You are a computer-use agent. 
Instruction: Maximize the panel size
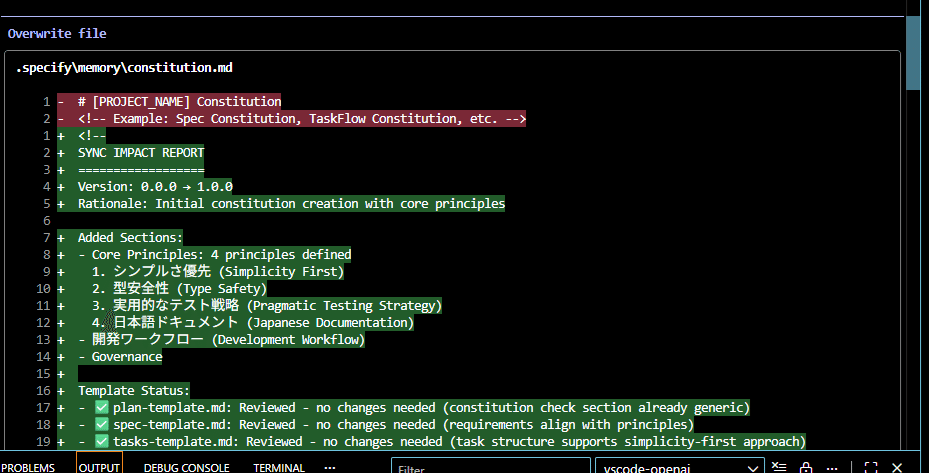pos(871,467)
